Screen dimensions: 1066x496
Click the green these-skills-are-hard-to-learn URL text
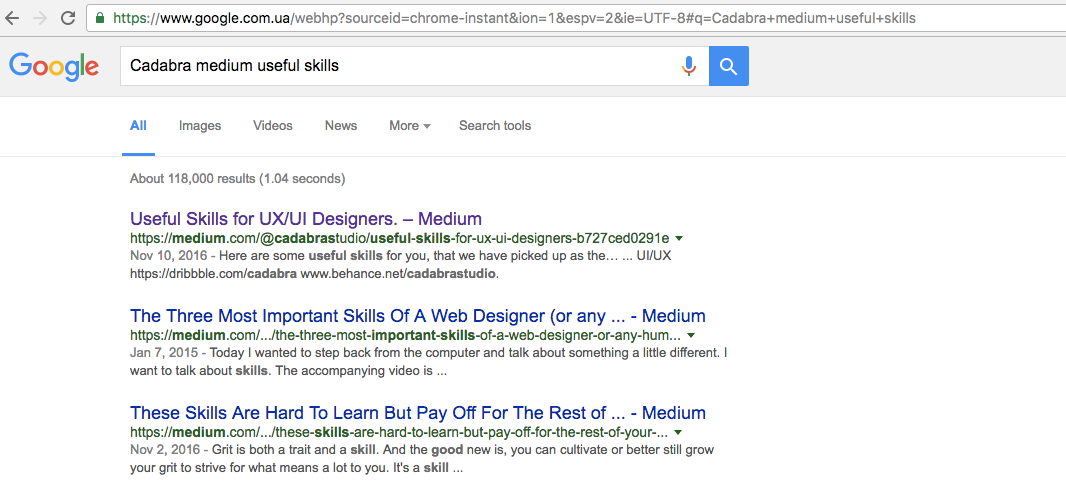(398, 433)
